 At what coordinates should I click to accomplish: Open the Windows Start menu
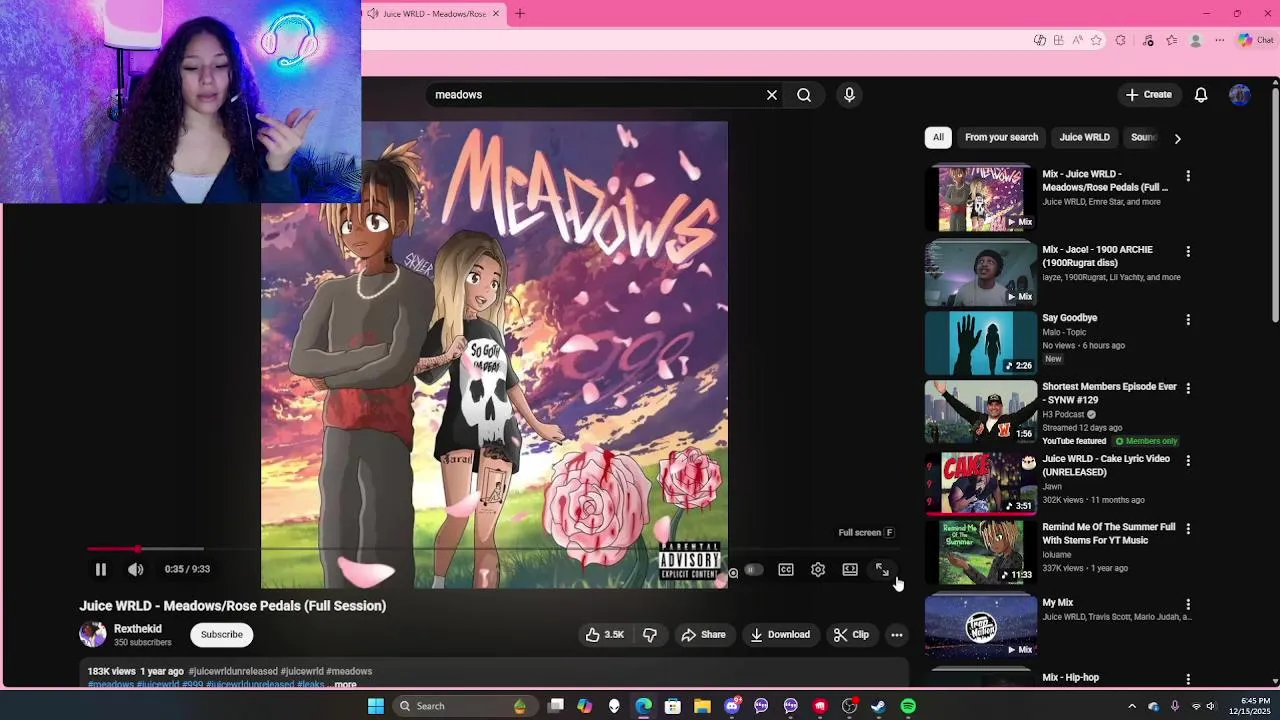point(376,706)
